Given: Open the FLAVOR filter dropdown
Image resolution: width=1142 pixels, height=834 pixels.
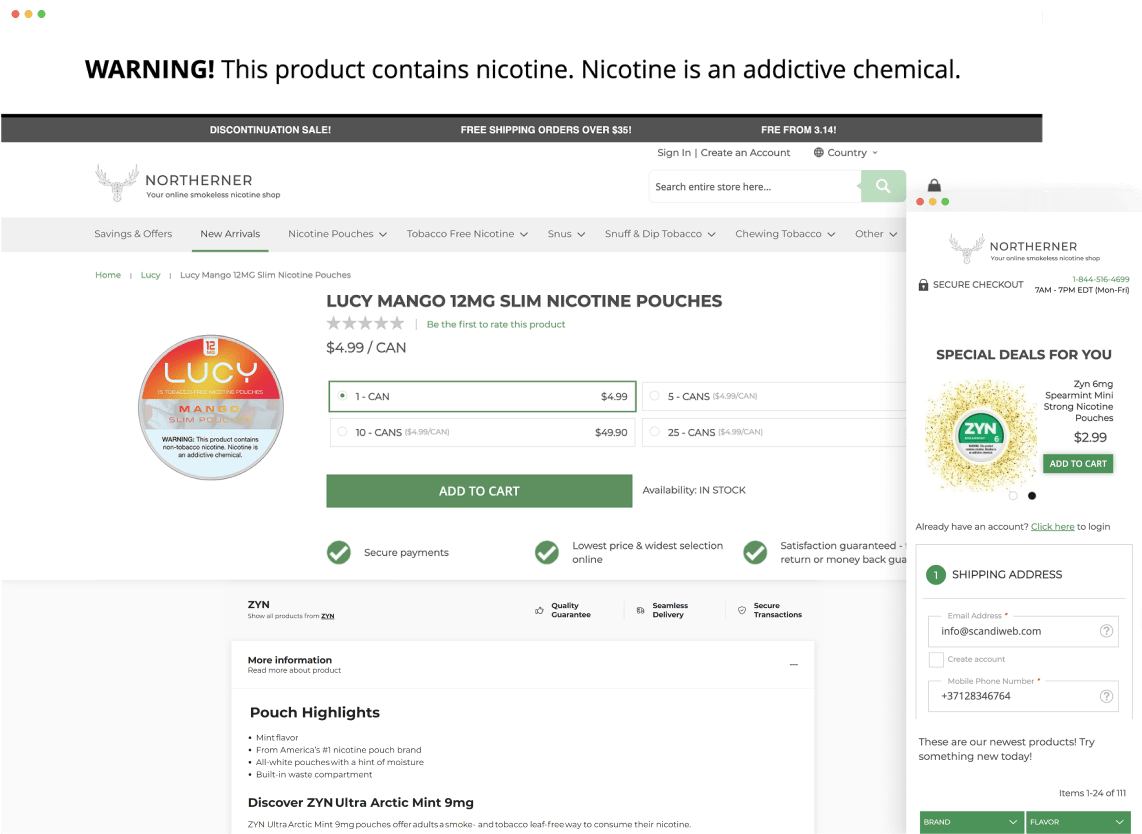Looking at the screenshot, I should point(1078,822).
